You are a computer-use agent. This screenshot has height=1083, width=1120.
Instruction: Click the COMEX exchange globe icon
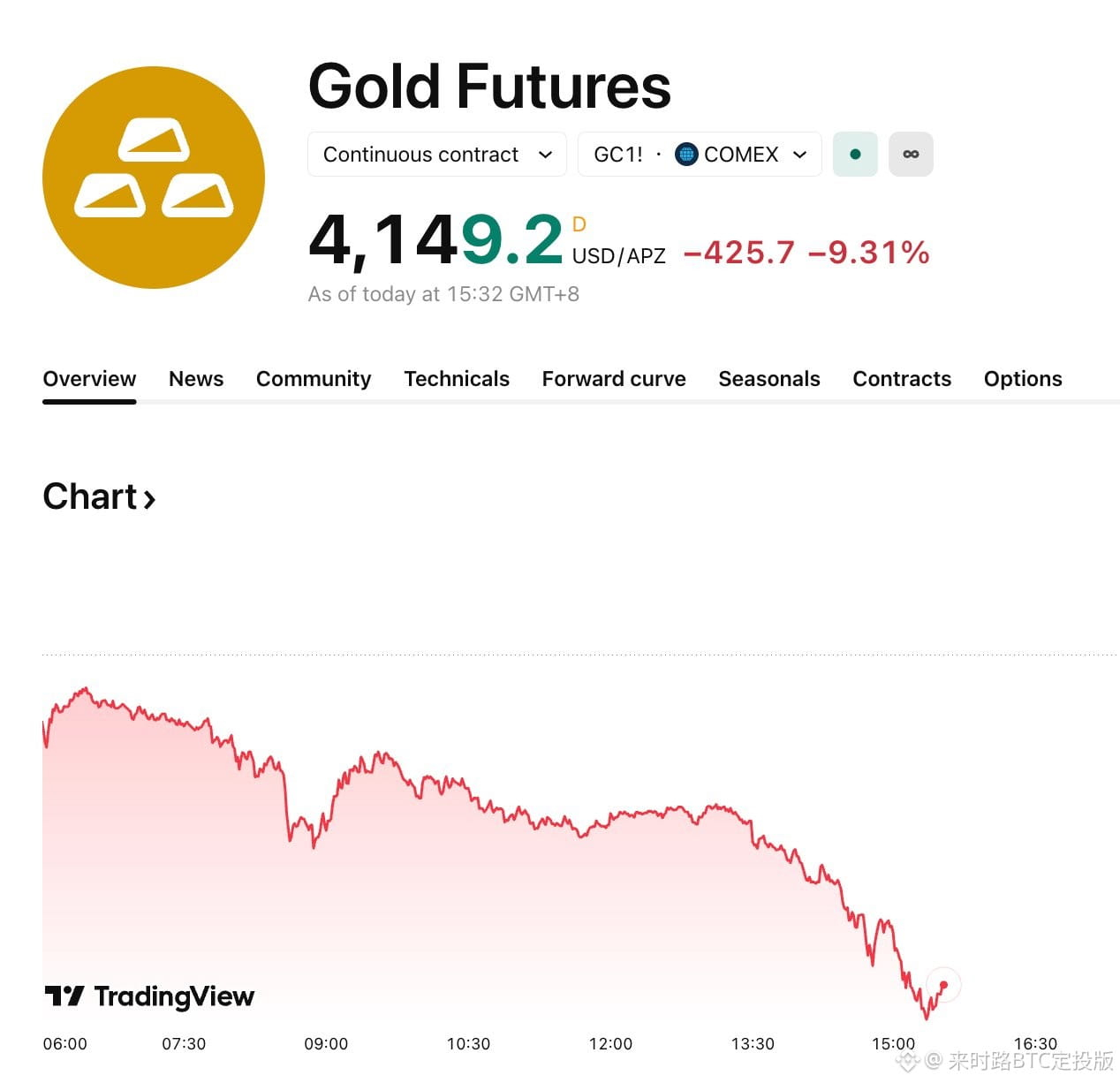point(686,155)
